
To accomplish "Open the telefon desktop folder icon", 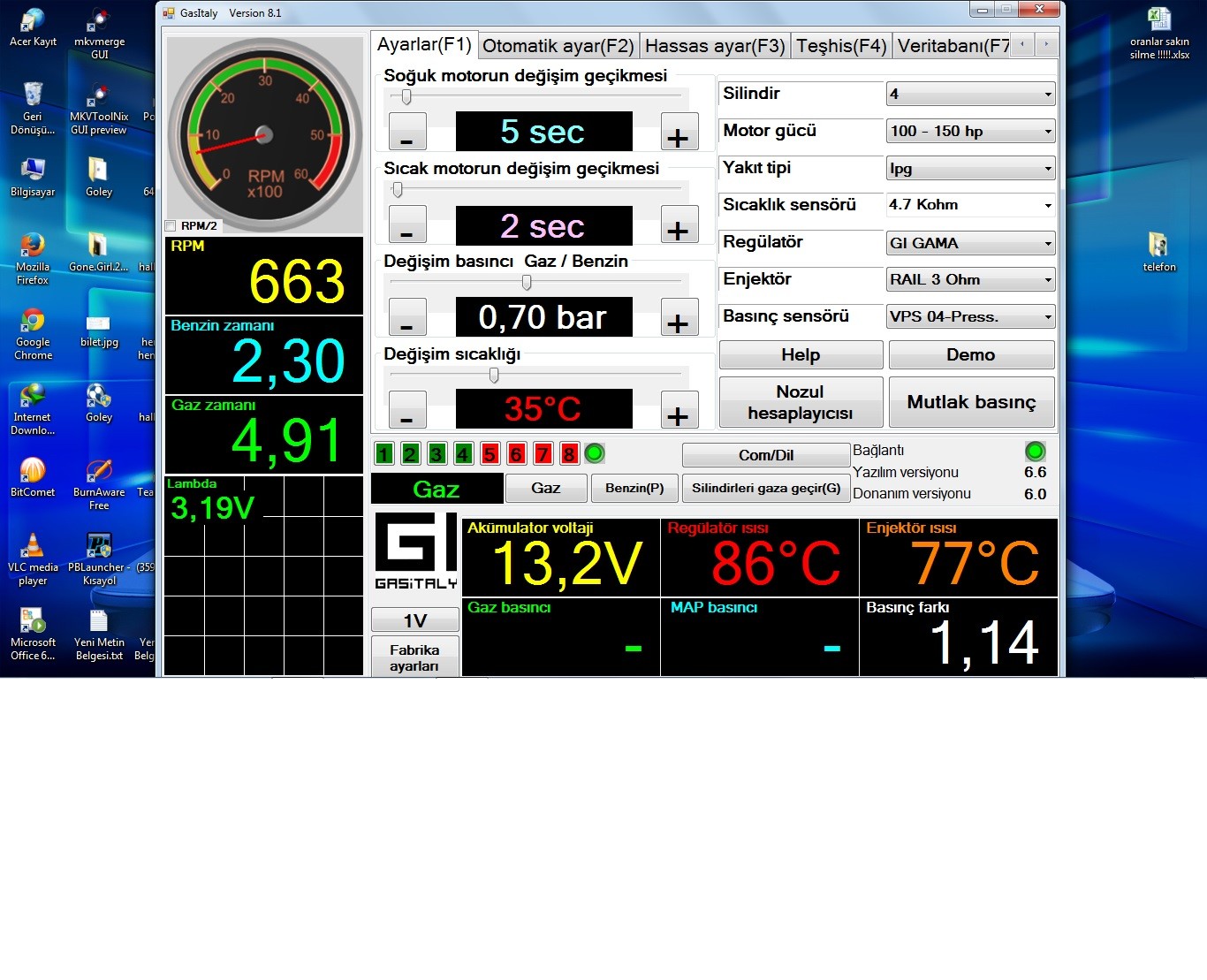I will (1158, 247).
